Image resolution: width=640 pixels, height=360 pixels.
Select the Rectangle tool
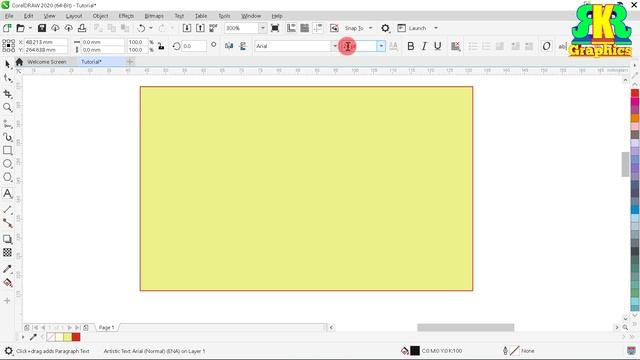[x=7, y=150]
